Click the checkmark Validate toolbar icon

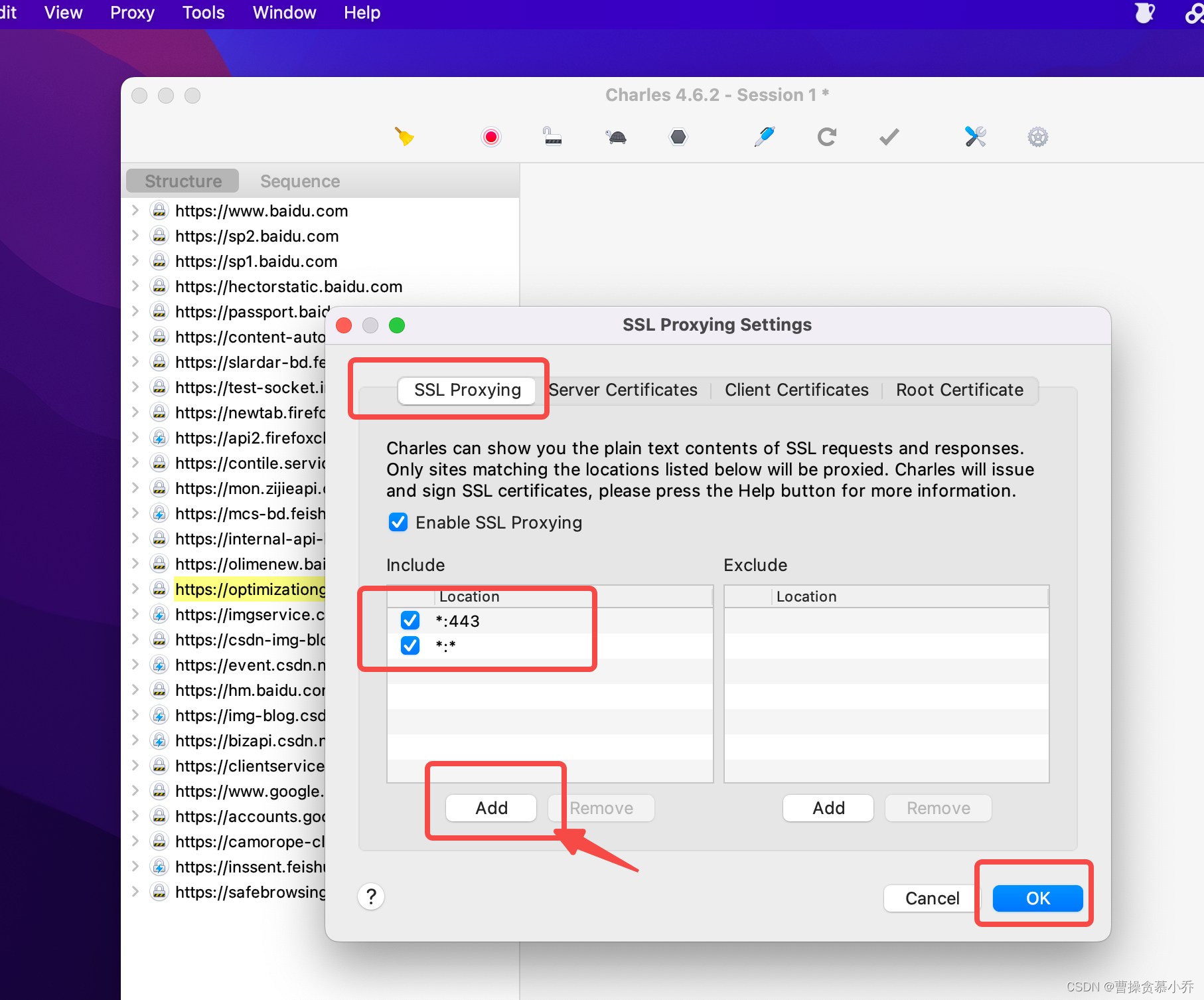click(x=889, y=137)
